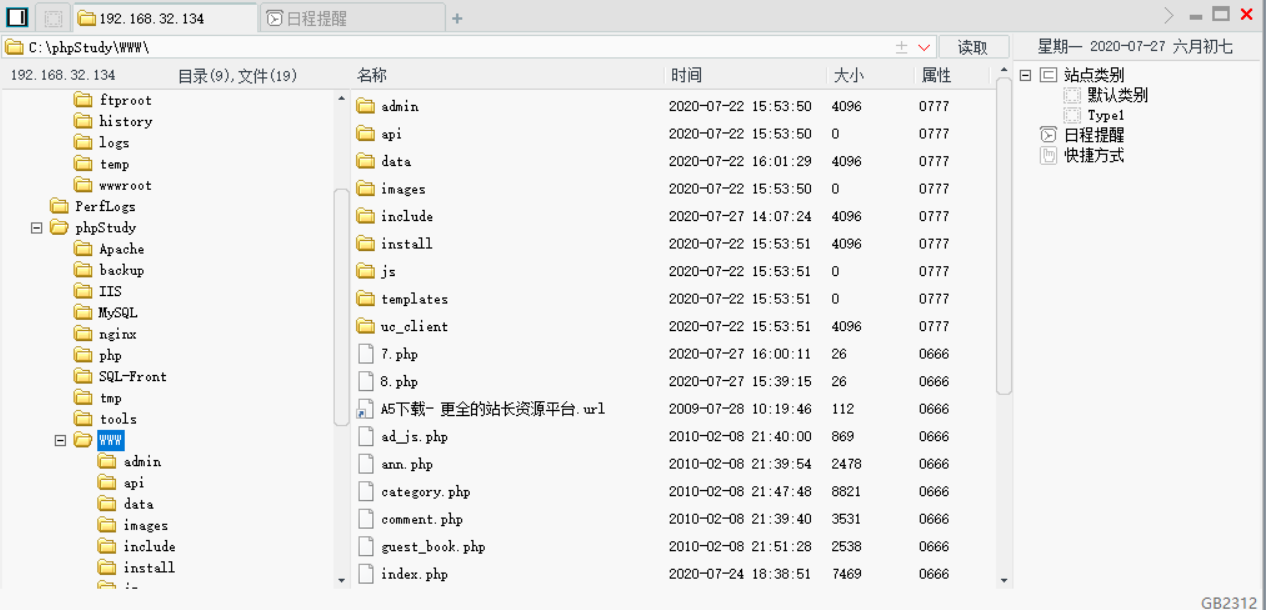The height and width of the screenshot is (610, 1271).
Task: Click the 星期一 2020-07-27 date label
Action: pyautogui.click(x=1135, y=47)
